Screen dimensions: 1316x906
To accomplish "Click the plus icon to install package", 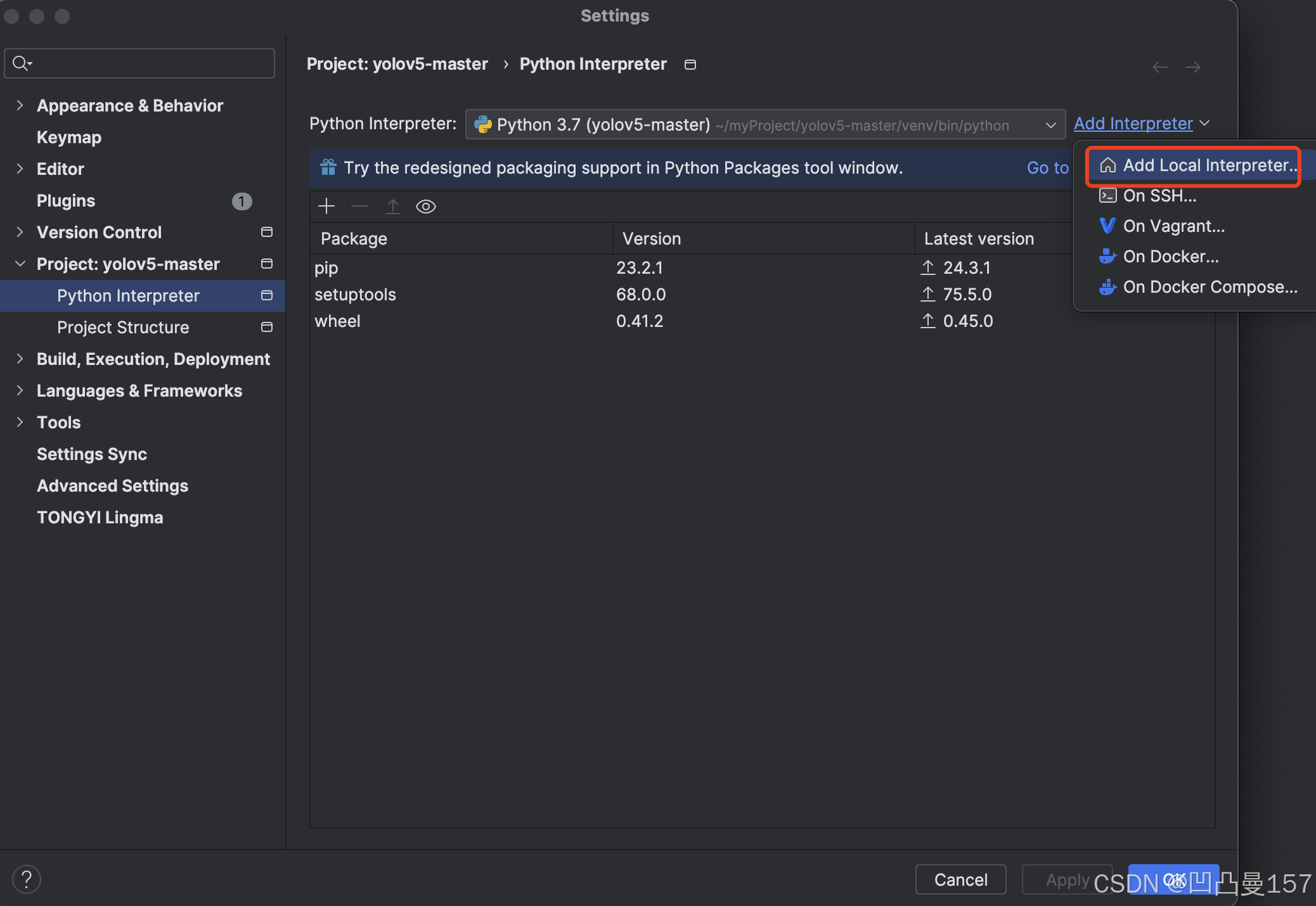I will coord(326,206).
